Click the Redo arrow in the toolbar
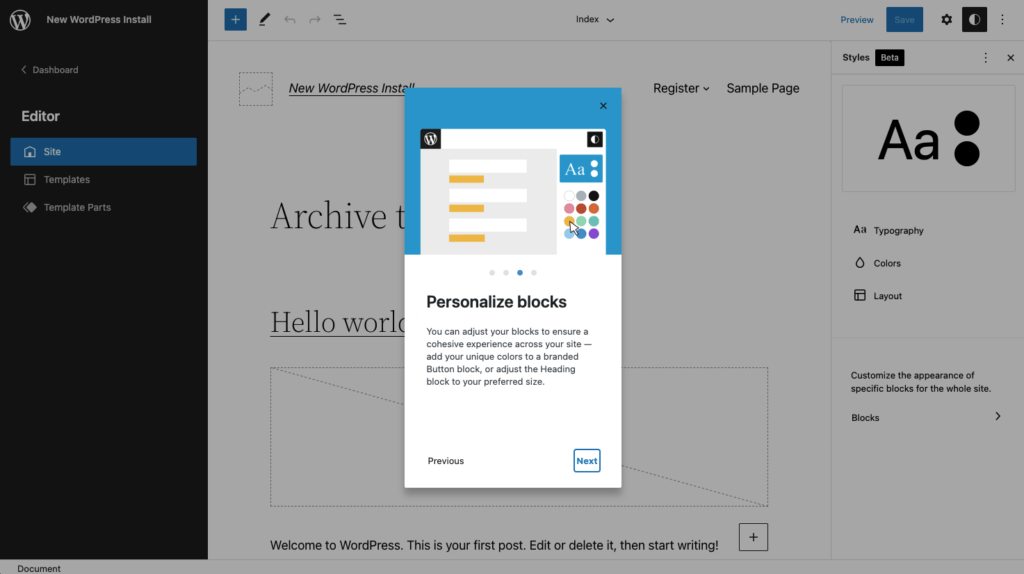The height and width of the screenshot is (574, 1024). pos(315,20)
